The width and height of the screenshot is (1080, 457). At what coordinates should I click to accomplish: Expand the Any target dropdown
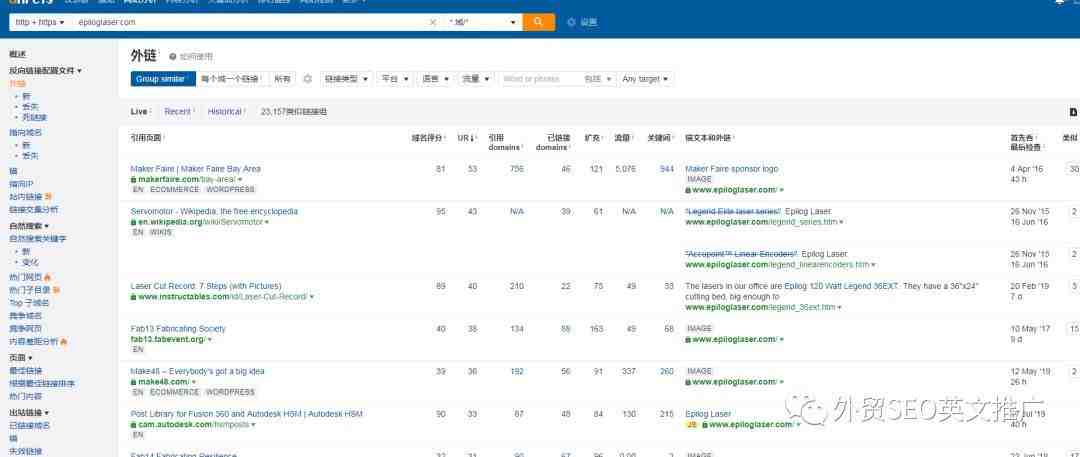coord(645,79)
